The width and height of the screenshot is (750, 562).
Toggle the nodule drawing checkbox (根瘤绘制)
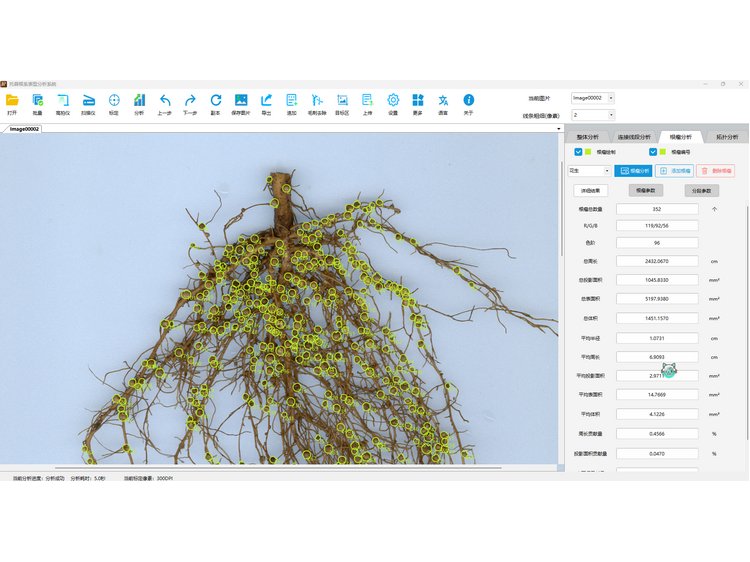pos(579,152)
